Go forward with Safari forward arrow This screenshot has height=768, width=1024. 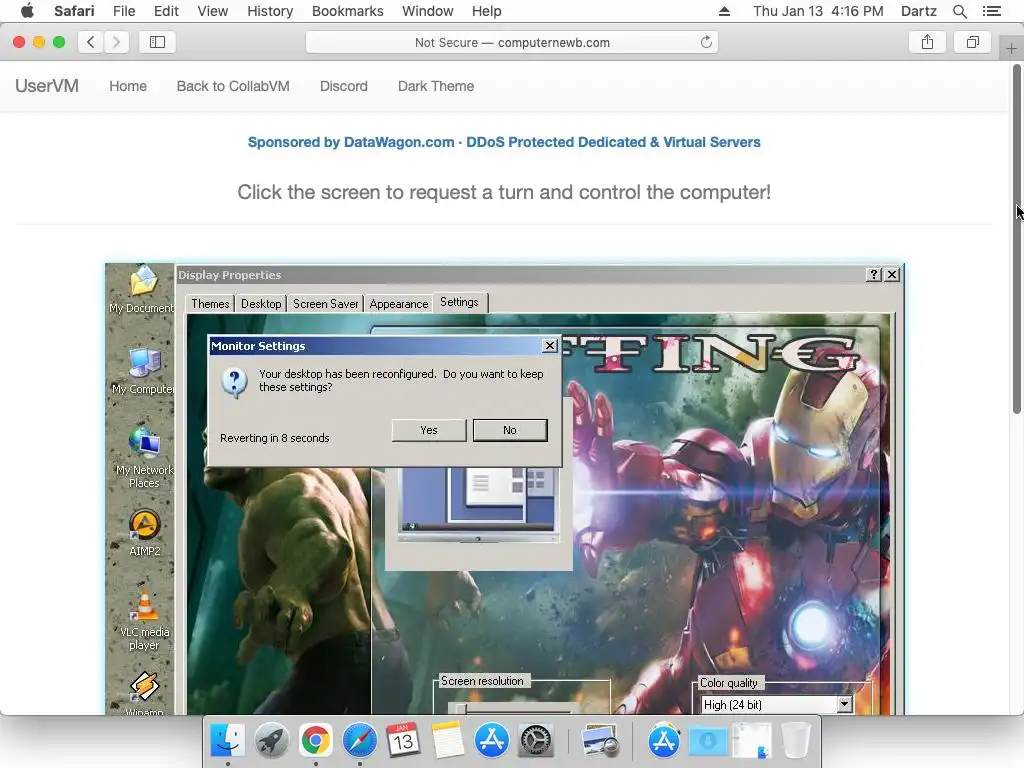coord(116,42)
